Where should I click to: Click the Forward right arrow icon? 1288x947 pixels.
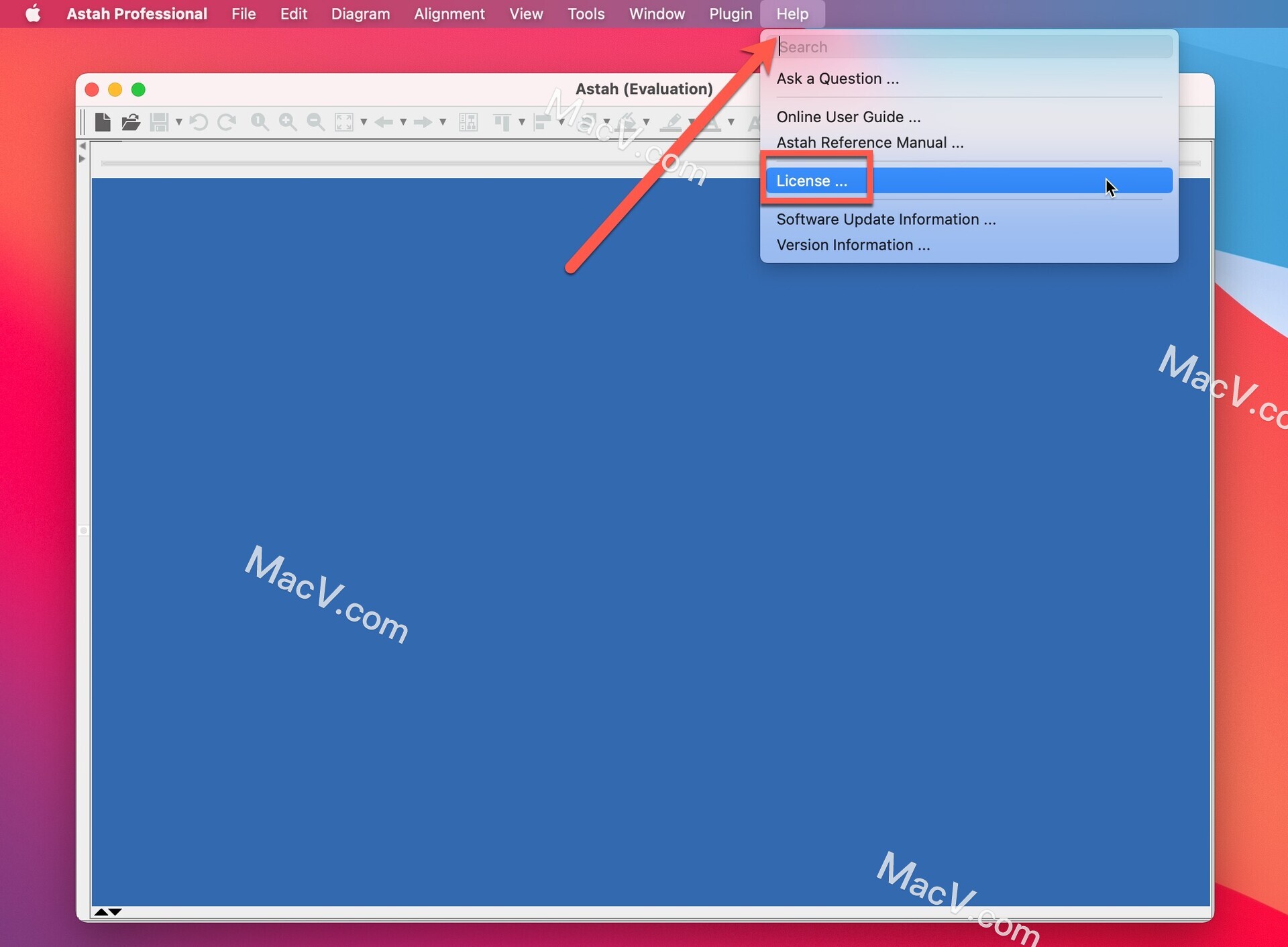click(423, 122)
